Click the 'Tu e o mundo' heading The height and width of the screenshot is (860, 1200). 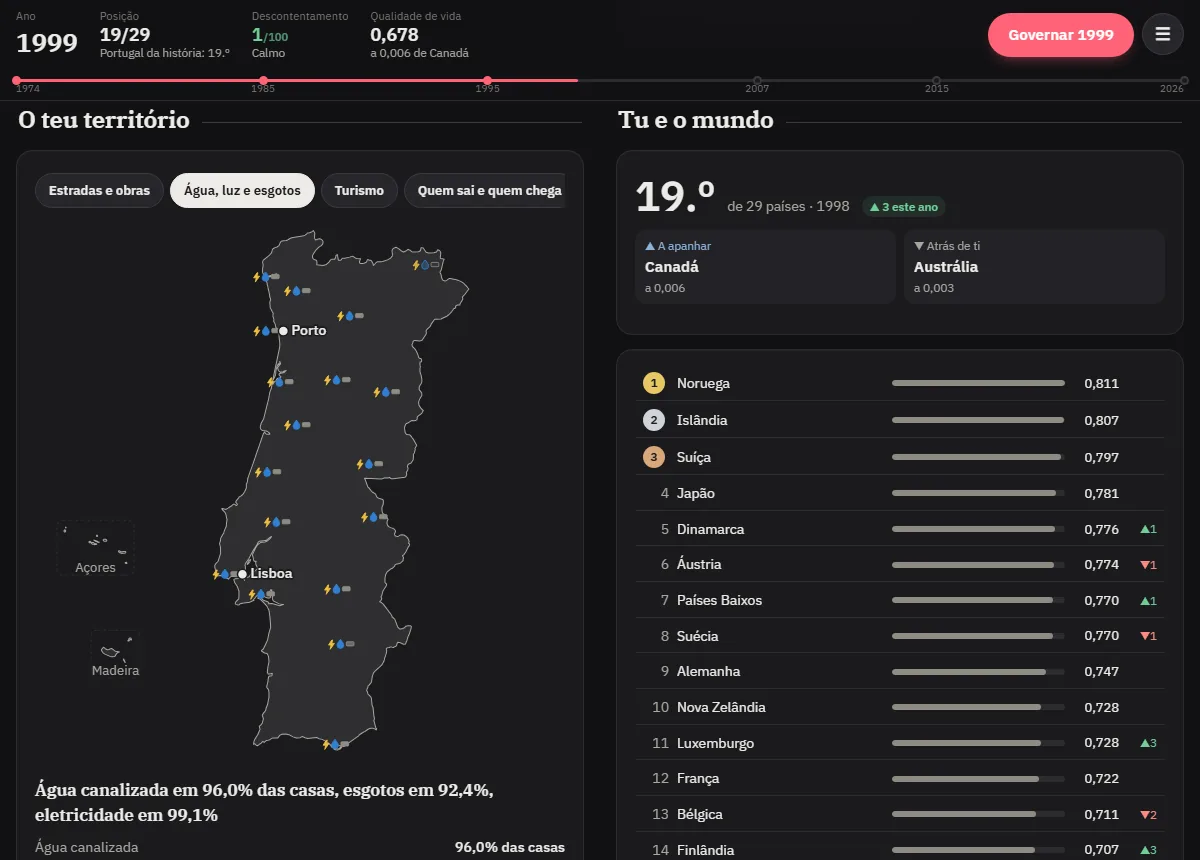pyautogui.click(x=696, y=120)
